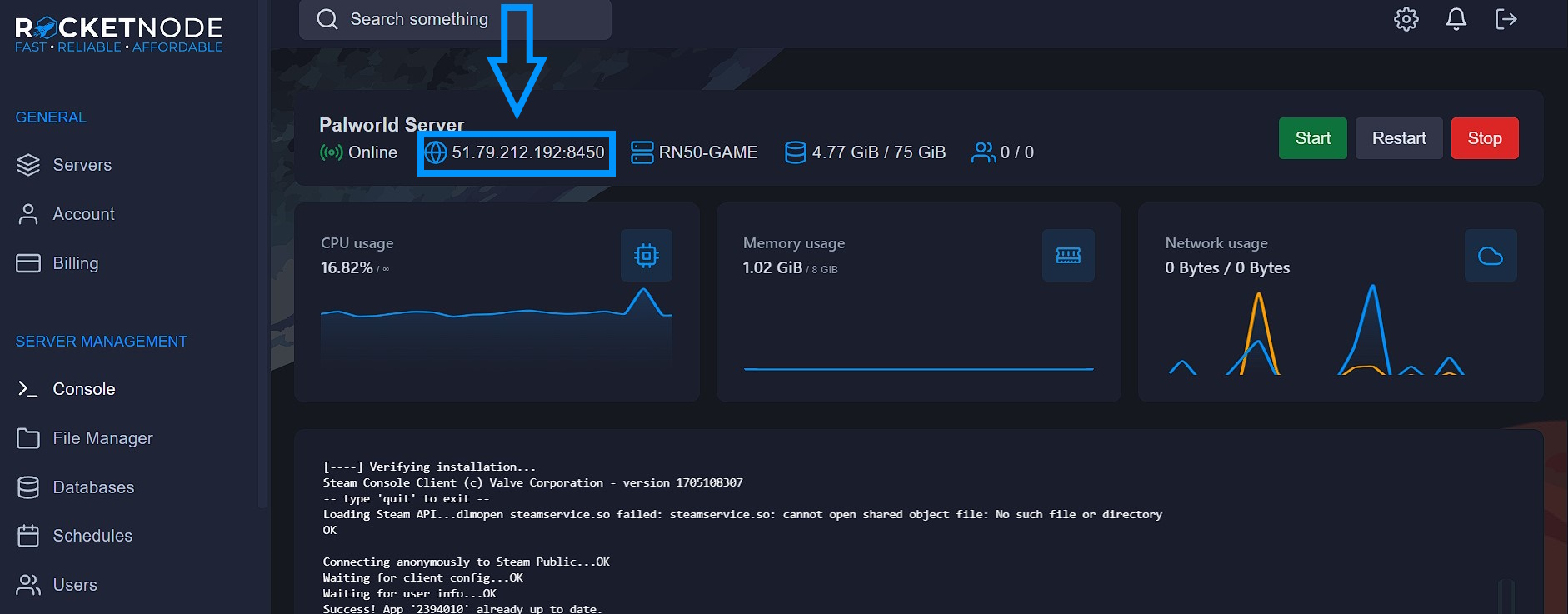Viewport: 1568px width, 614px height.
Task: Click the GENERAL section heading
Action: point(51,117)
